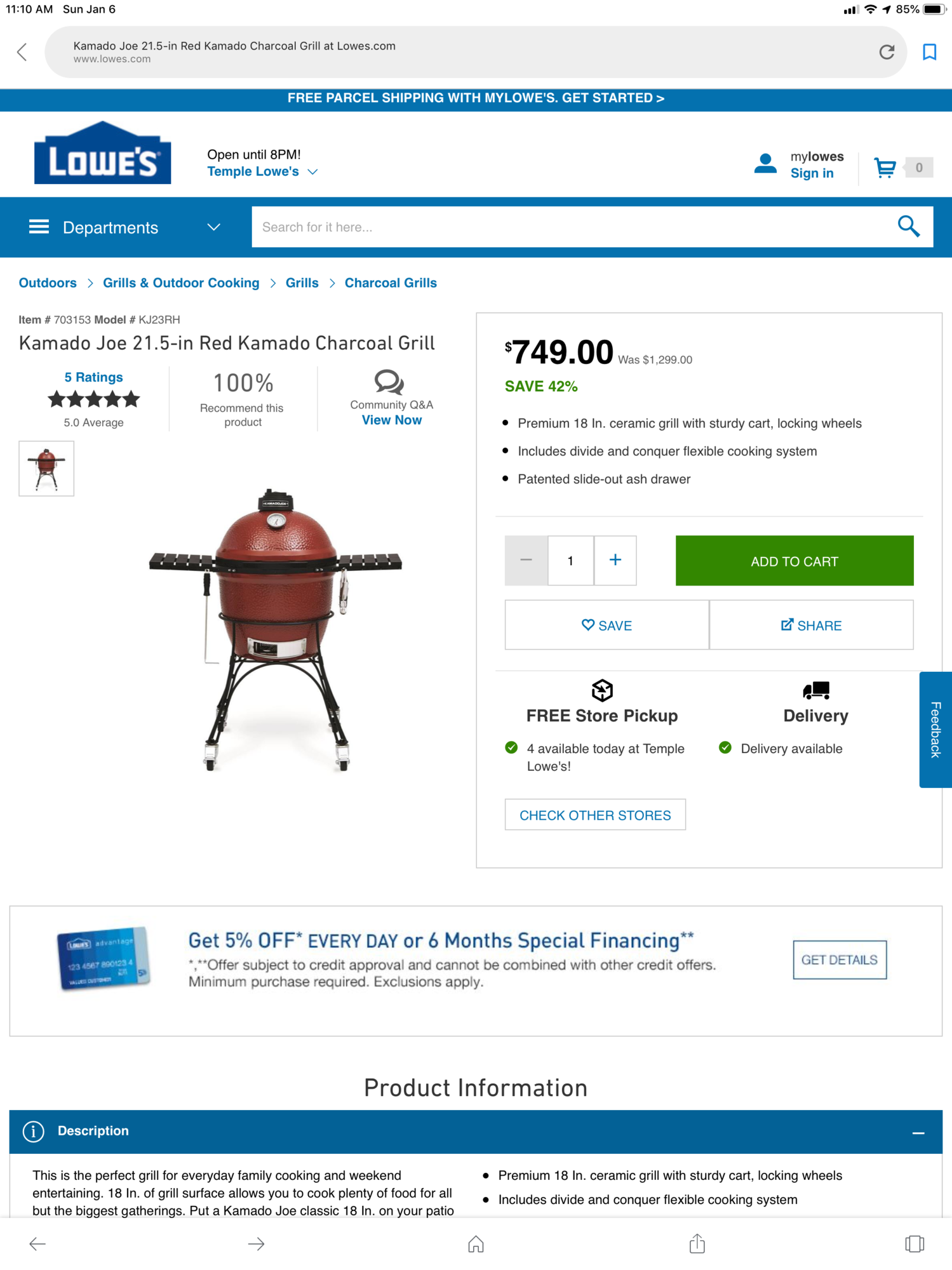Collapse the Description section
Screen dimensions: 952x1270
click(x=918, y=1133)
